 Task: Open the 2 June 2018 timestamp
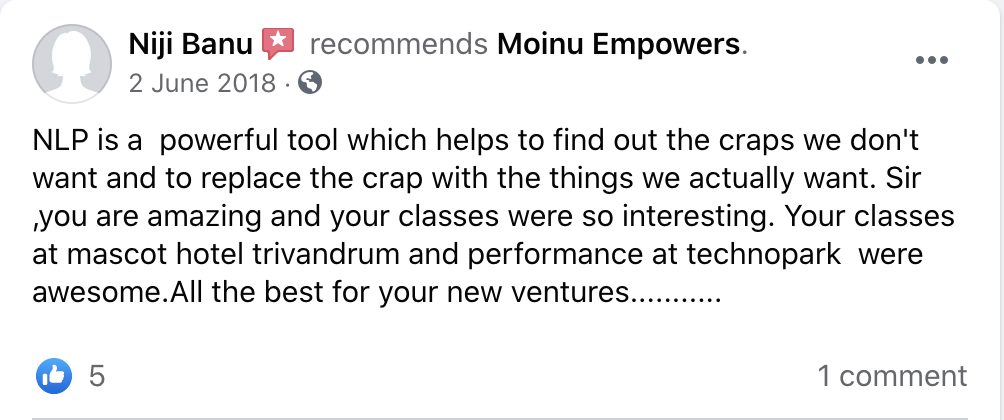(202, 83)
